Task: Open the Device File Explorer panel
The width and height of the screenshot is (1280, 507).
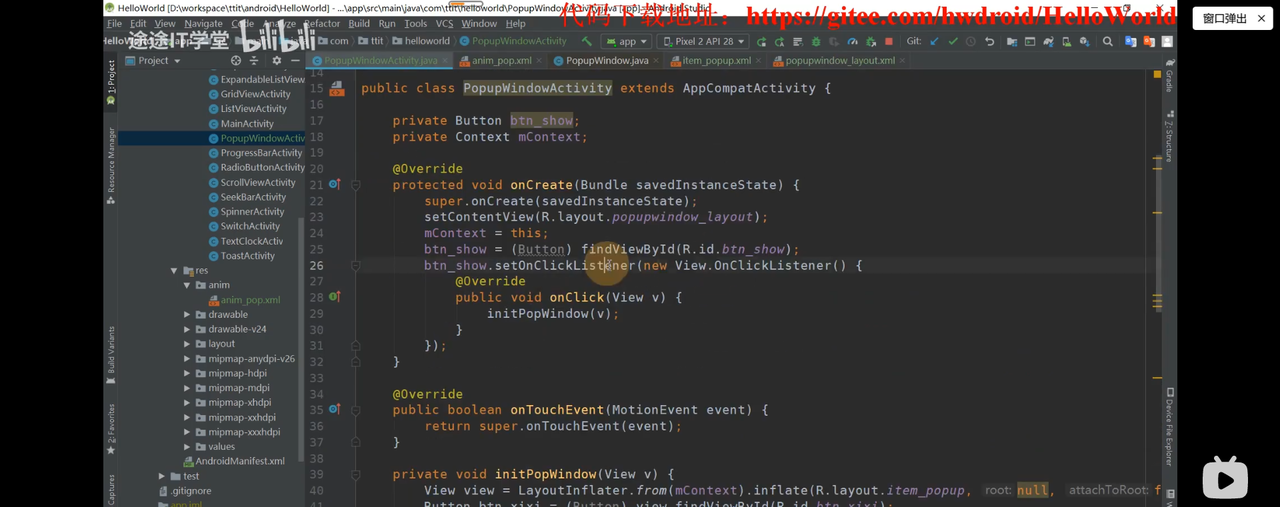Action: (1170, 426)
